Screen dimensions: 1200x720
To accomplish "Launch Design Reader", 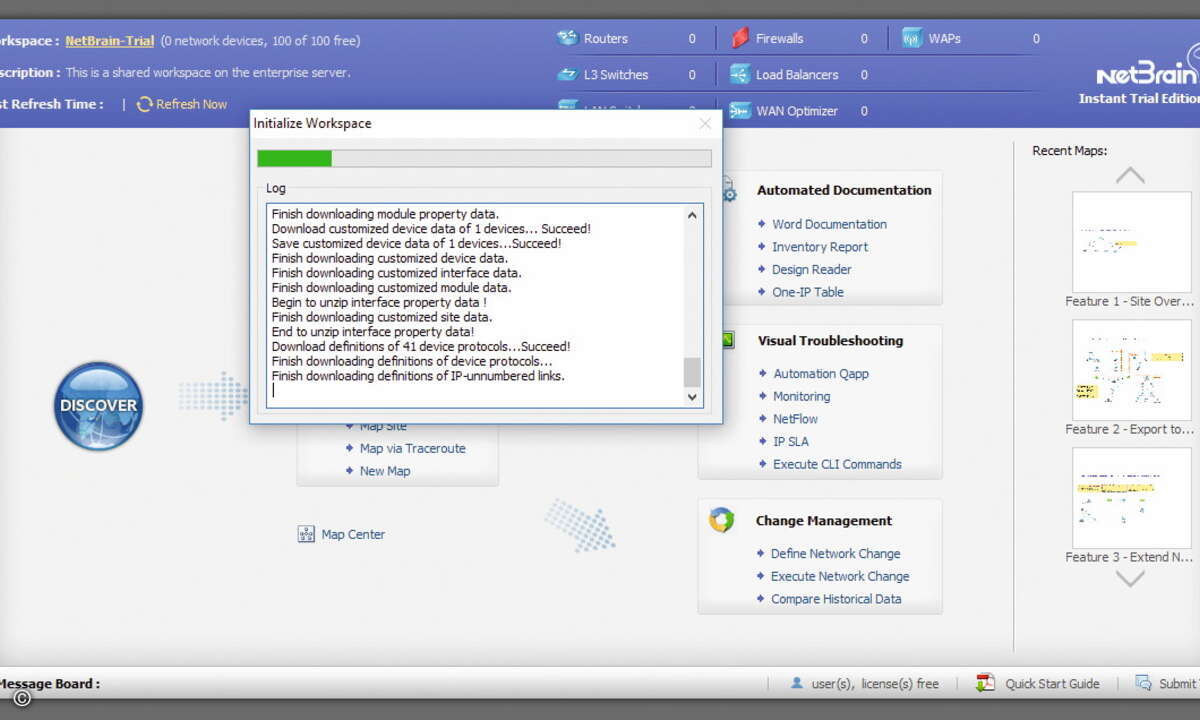I will pyautogui.click(x=811, y=269).
